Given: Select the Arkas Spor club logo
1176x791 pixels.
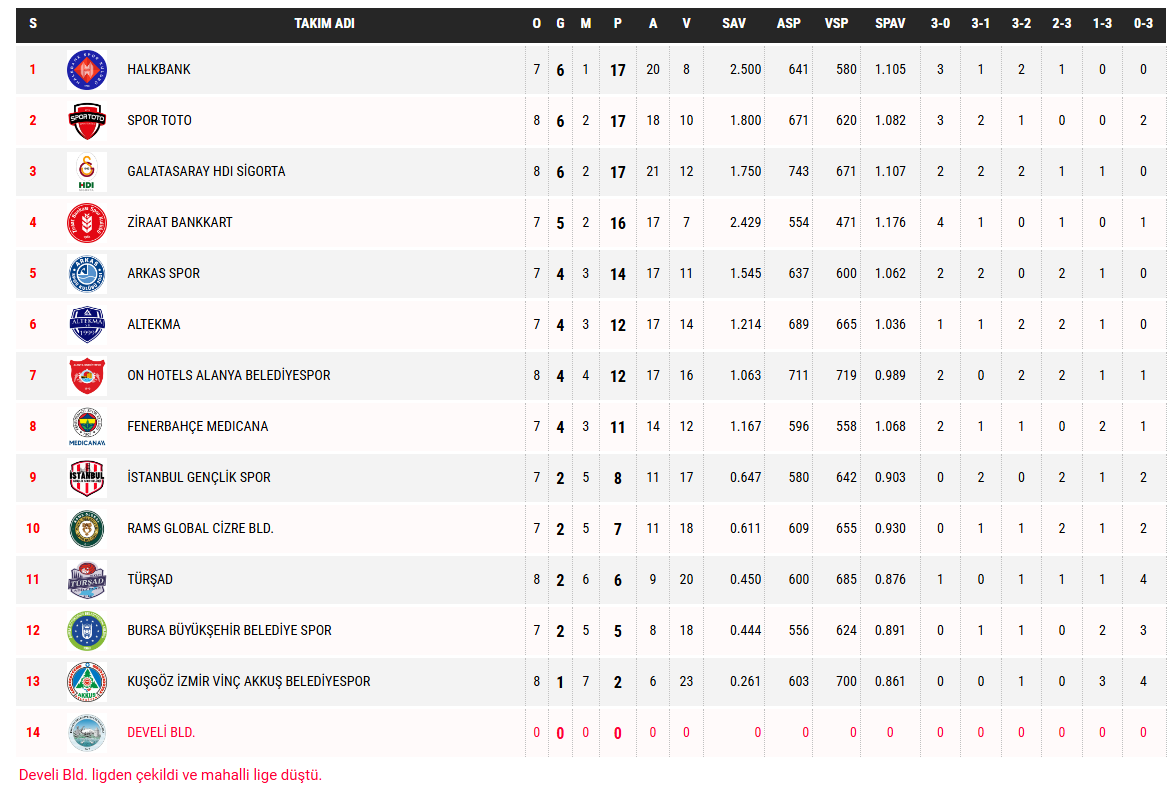Looking at the screenshot, I should [86, 274].
